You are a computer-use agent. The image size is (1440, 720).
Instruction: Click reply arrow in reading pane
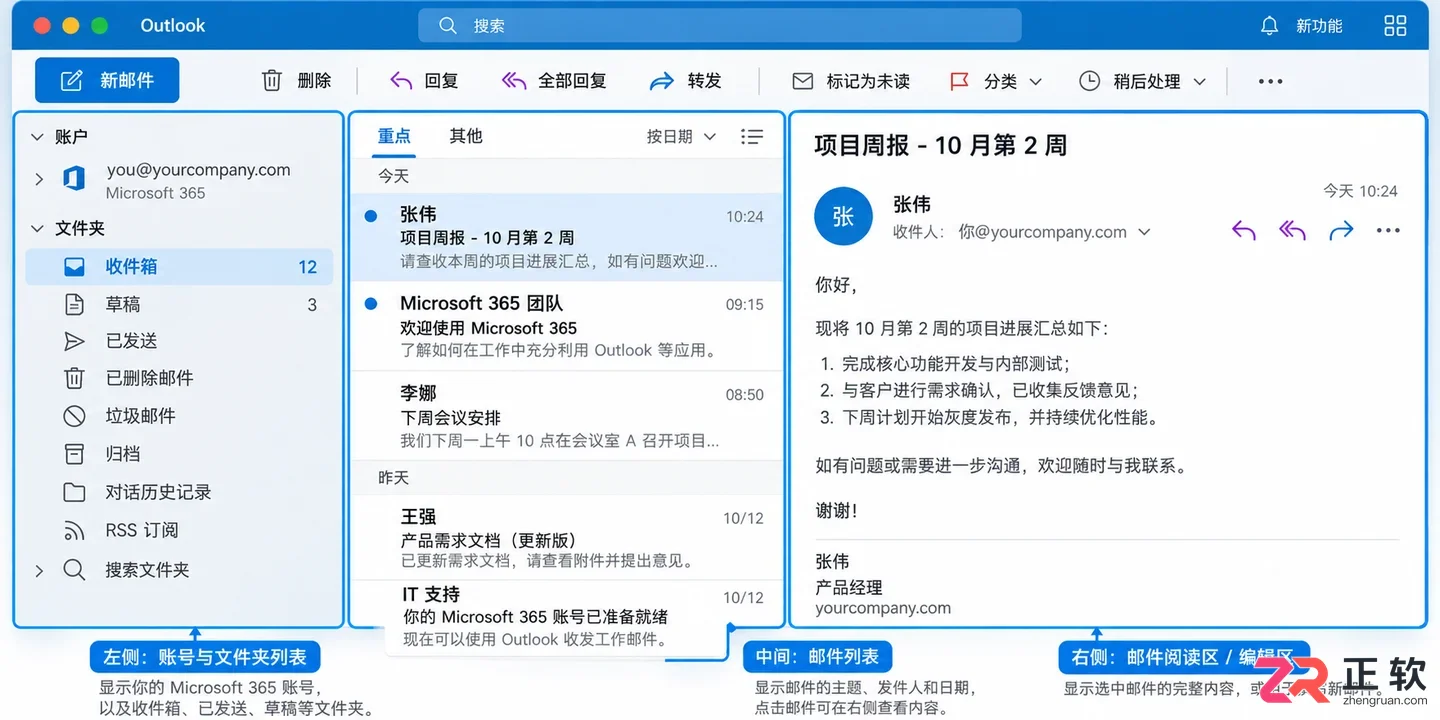tap(1244, 231)
